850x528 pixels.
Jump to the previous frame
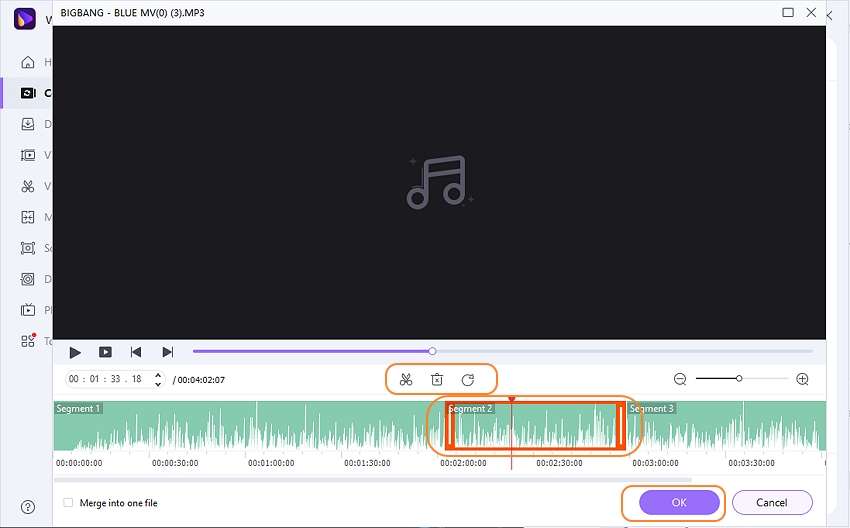(136, 352)
